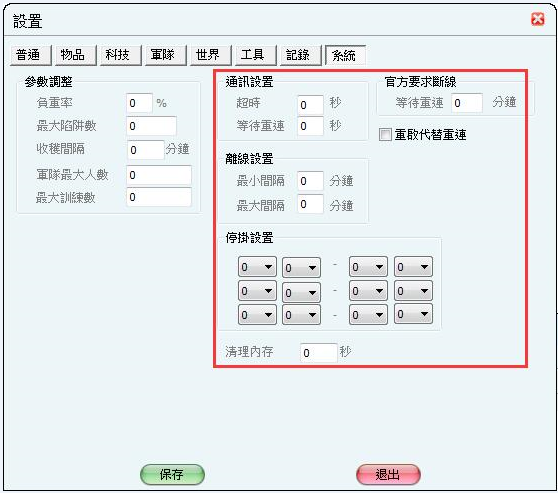Select the 清理內存 seconds input field

coord(319,353)
